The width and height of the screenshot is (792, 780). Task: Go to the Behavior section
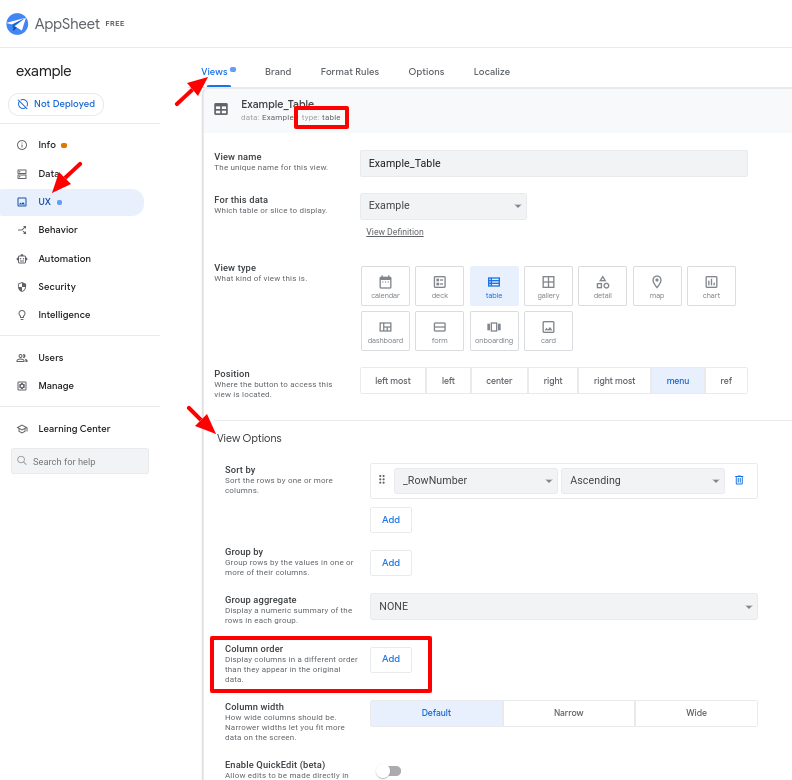58,230
